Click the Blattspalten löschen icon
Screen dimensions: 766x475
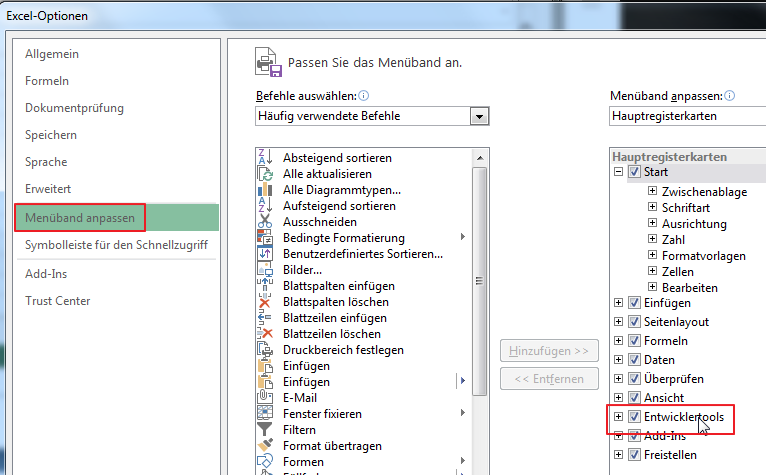[265, 302]
